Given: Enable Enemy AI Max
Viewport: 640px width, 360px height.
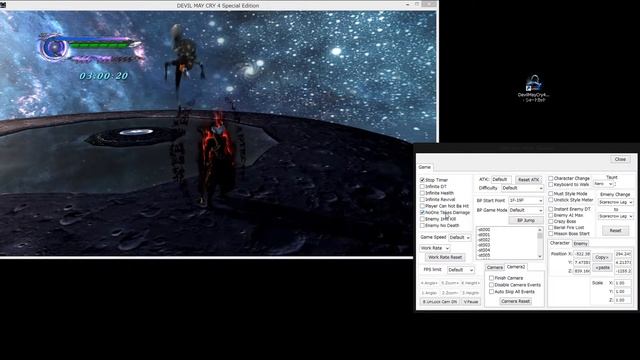Looking at the screenshot, I should click(x=551, y=215).
